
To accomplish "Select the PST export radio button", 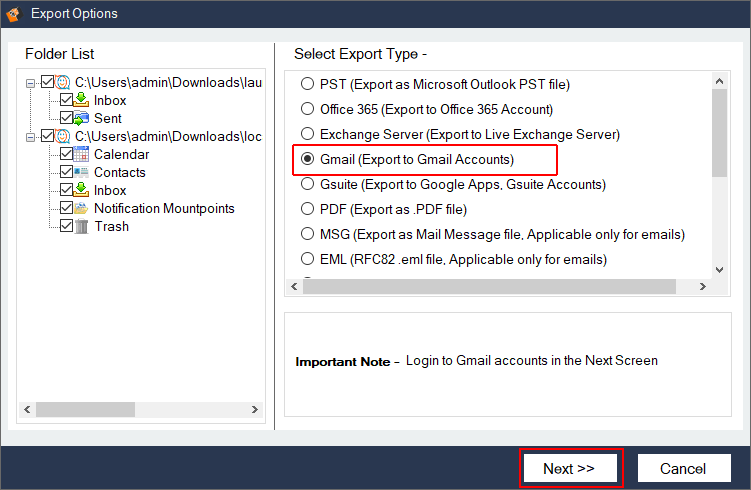I will coord(308,85).
